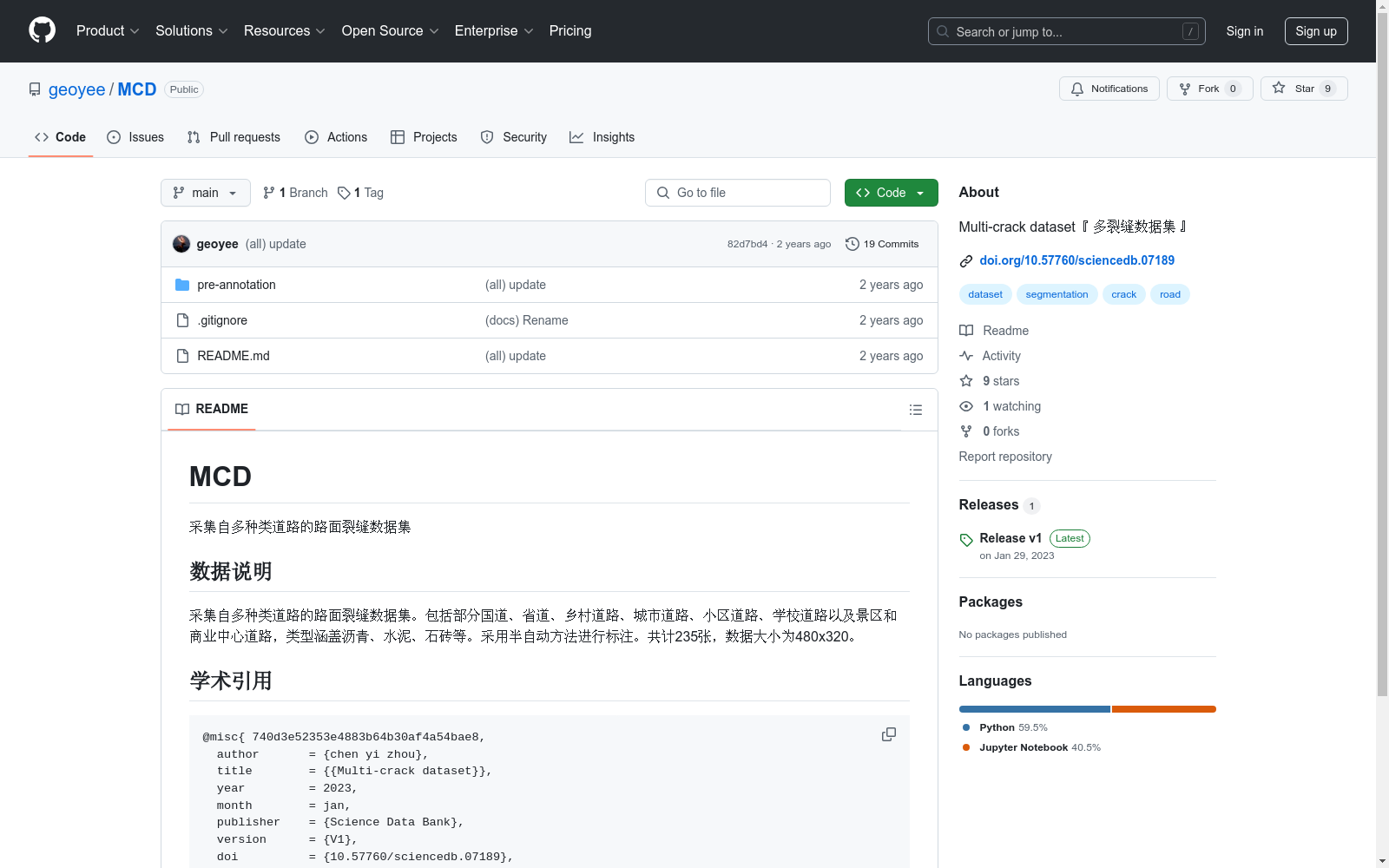
Task: Click the Sign in link
Action: [1244, 31]
